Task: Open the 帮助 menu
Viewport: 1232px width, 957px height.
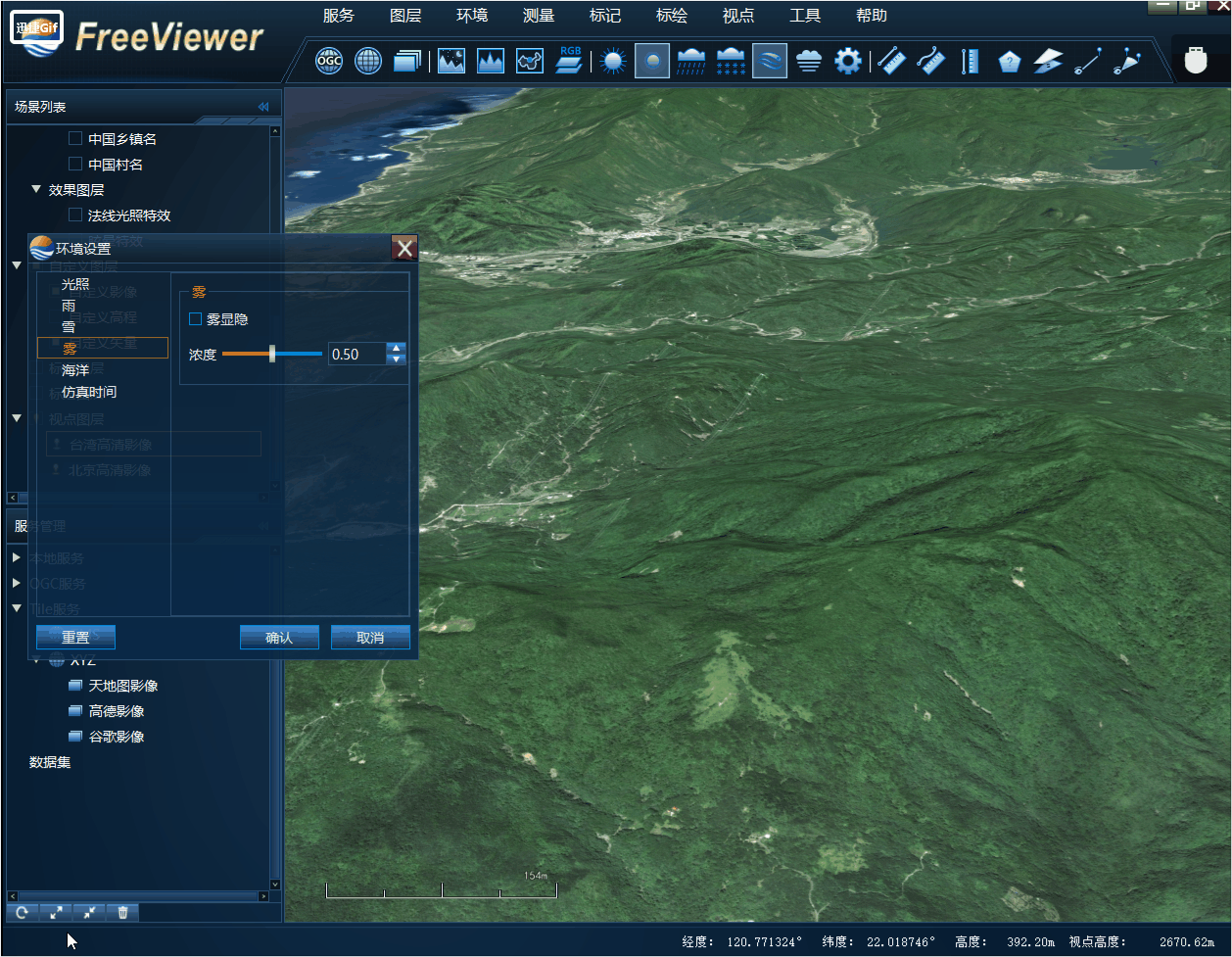Action: coord(872,16)
